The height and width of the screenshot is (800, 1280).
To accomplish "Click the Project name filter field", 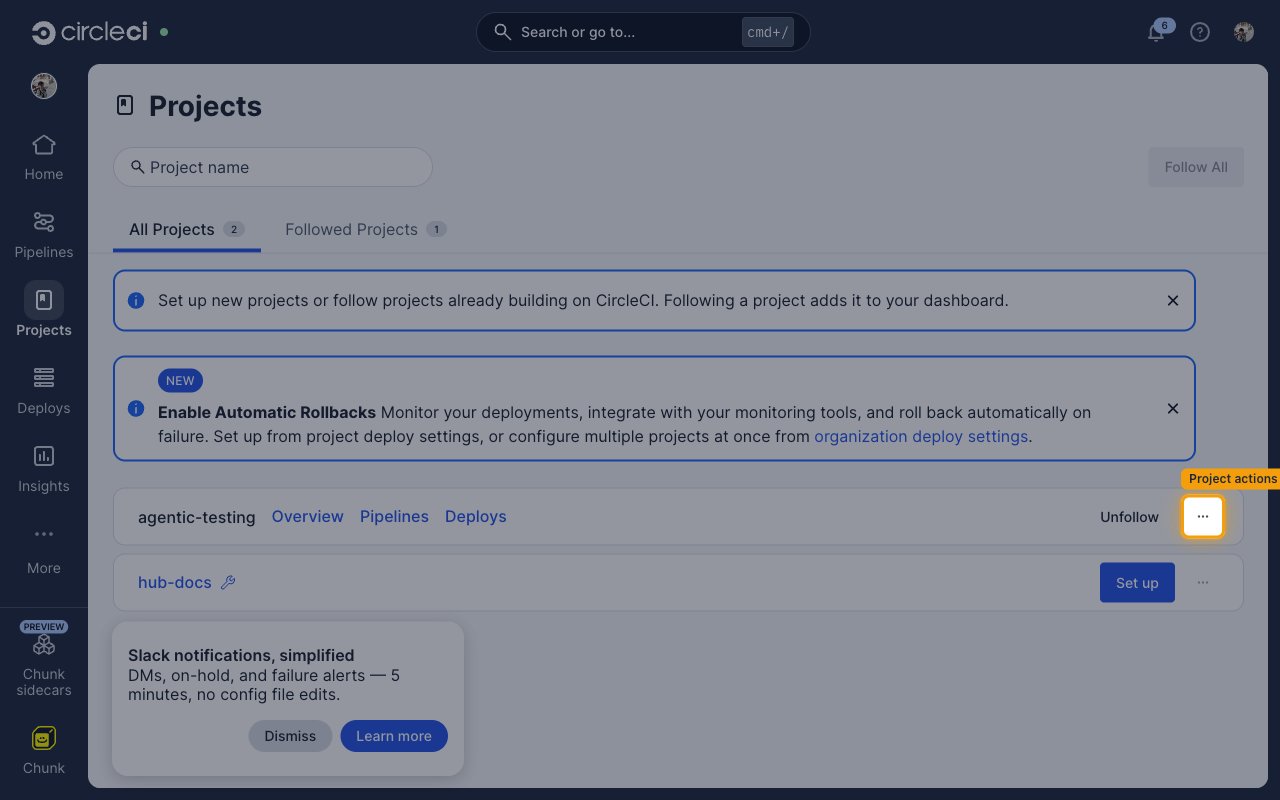I will point(273,167).
